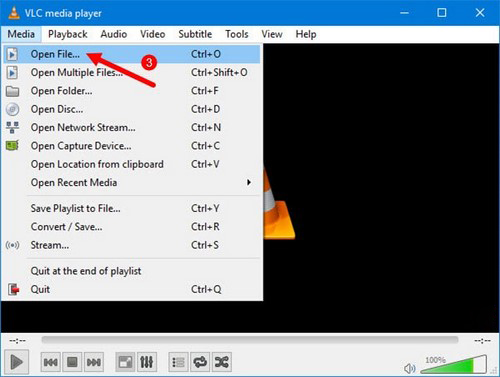Toggle random shuffle playback button

coord(222,362)
